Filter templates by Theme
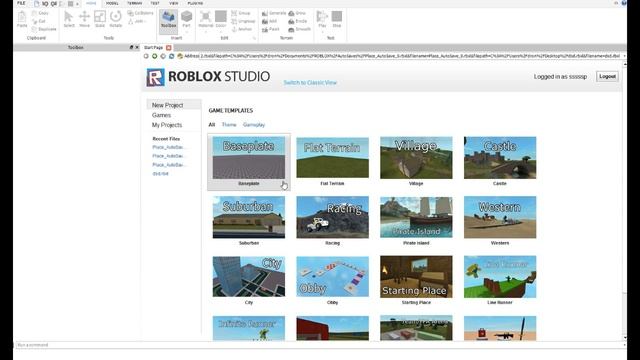640x360 pixels. (x=229, y=124)
